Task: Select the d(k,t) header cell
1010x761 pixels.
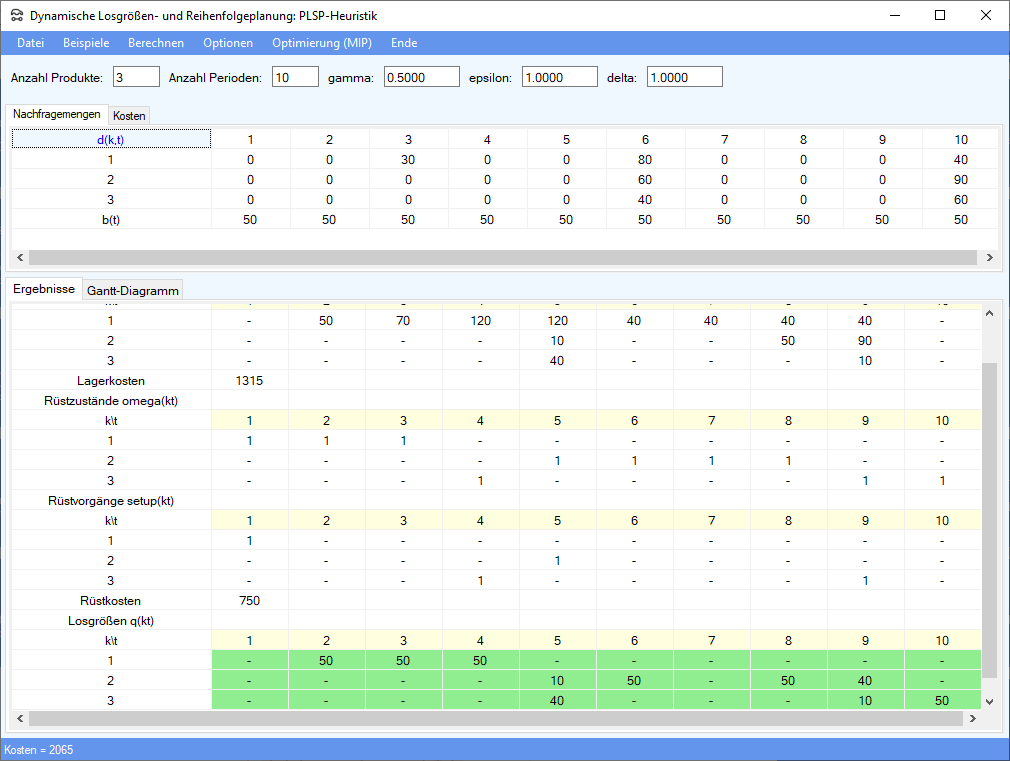Action: tap(111, 139)
